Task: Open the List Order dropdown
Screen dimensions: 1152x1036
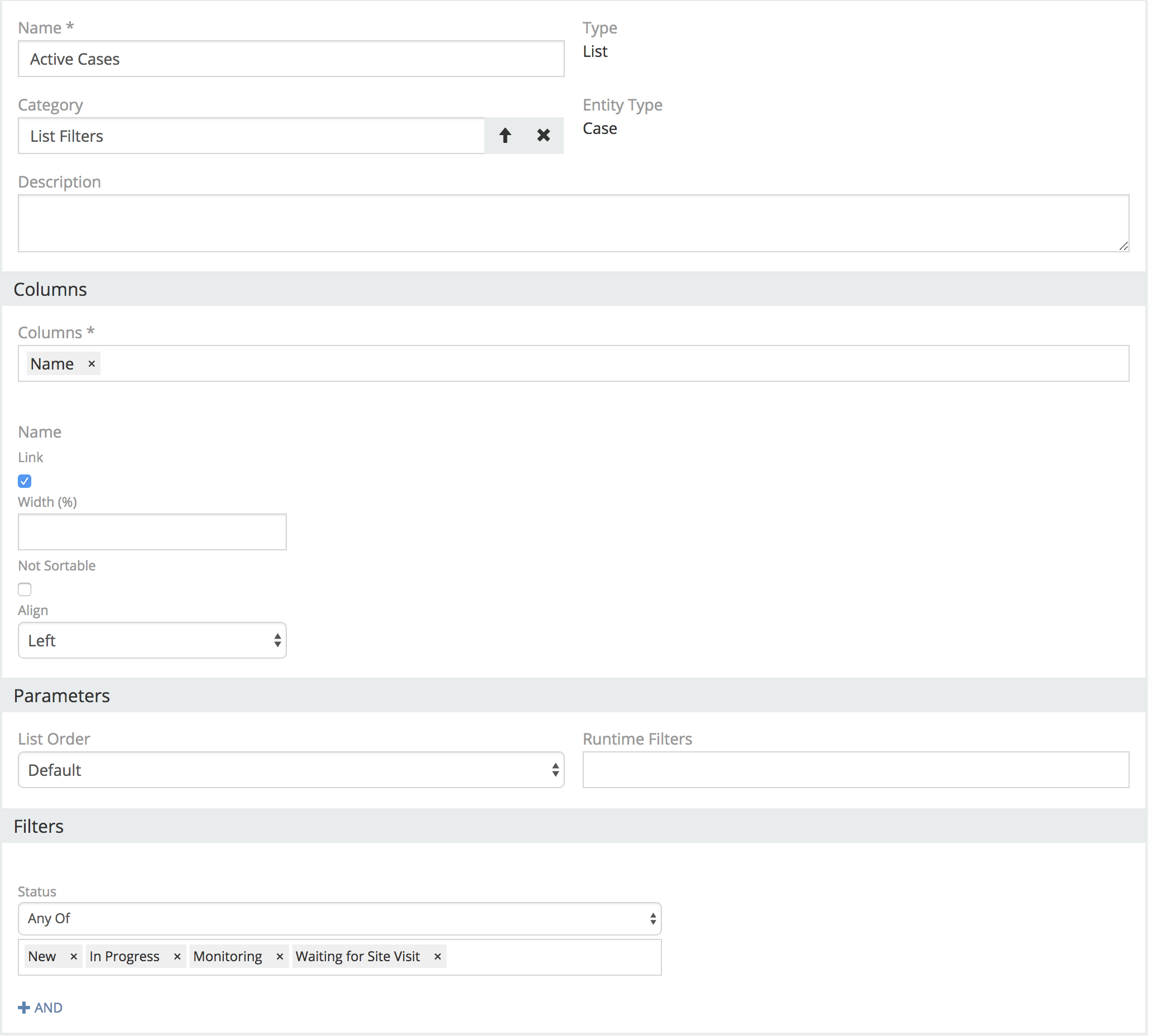Action: (291, 770)
